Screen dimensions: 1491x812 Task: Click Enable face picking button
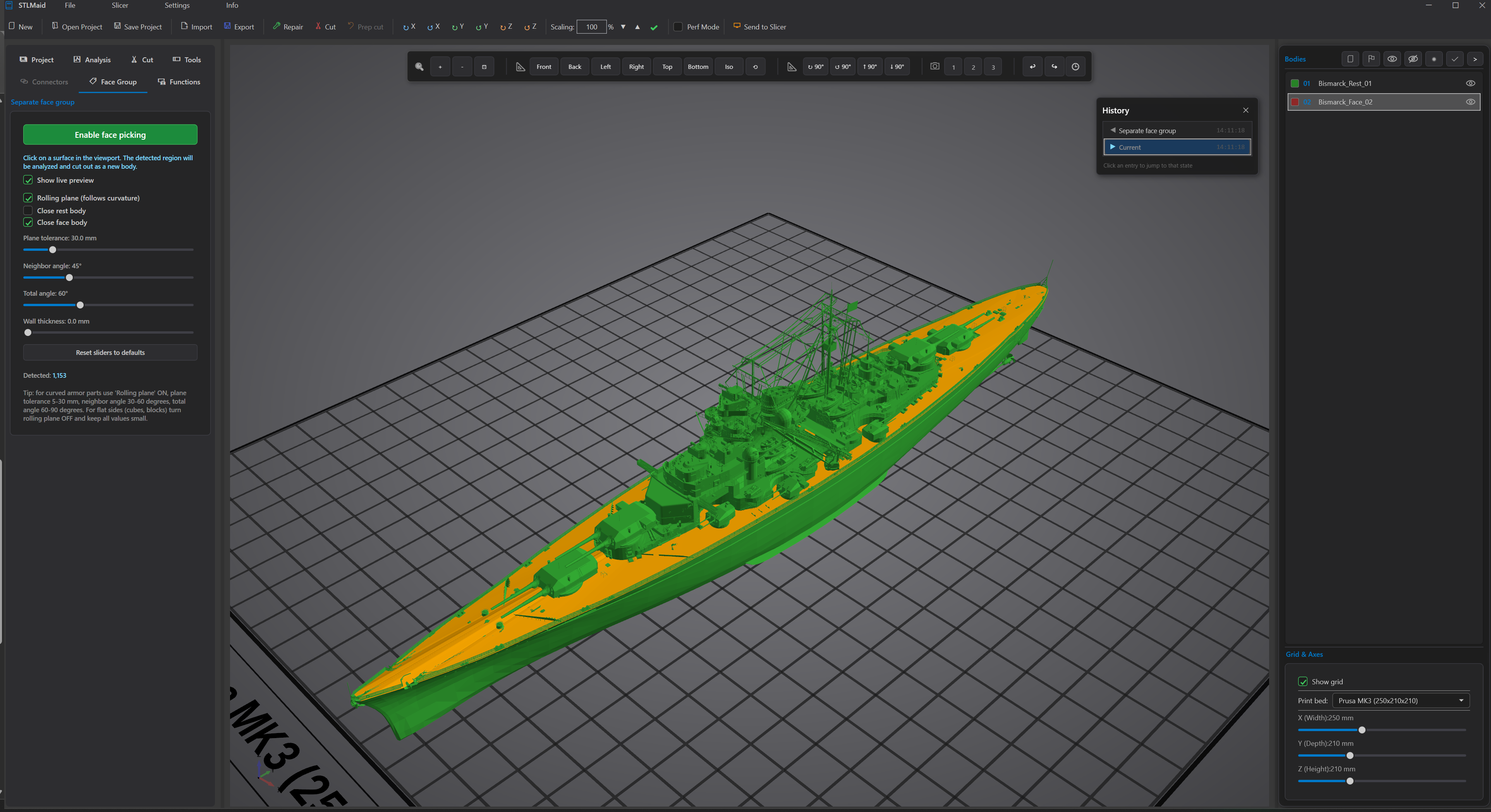pos(110,135)
